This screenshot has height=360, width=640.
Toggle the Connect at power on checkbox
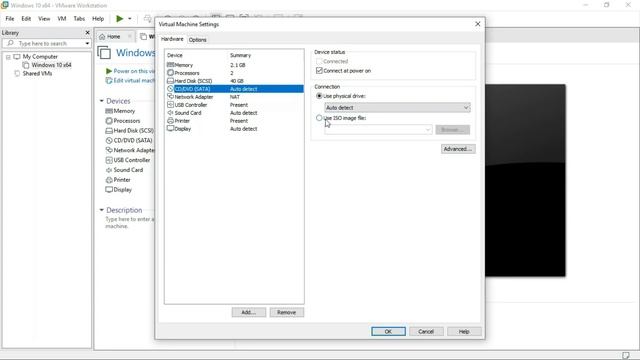[x=319, y=71]
